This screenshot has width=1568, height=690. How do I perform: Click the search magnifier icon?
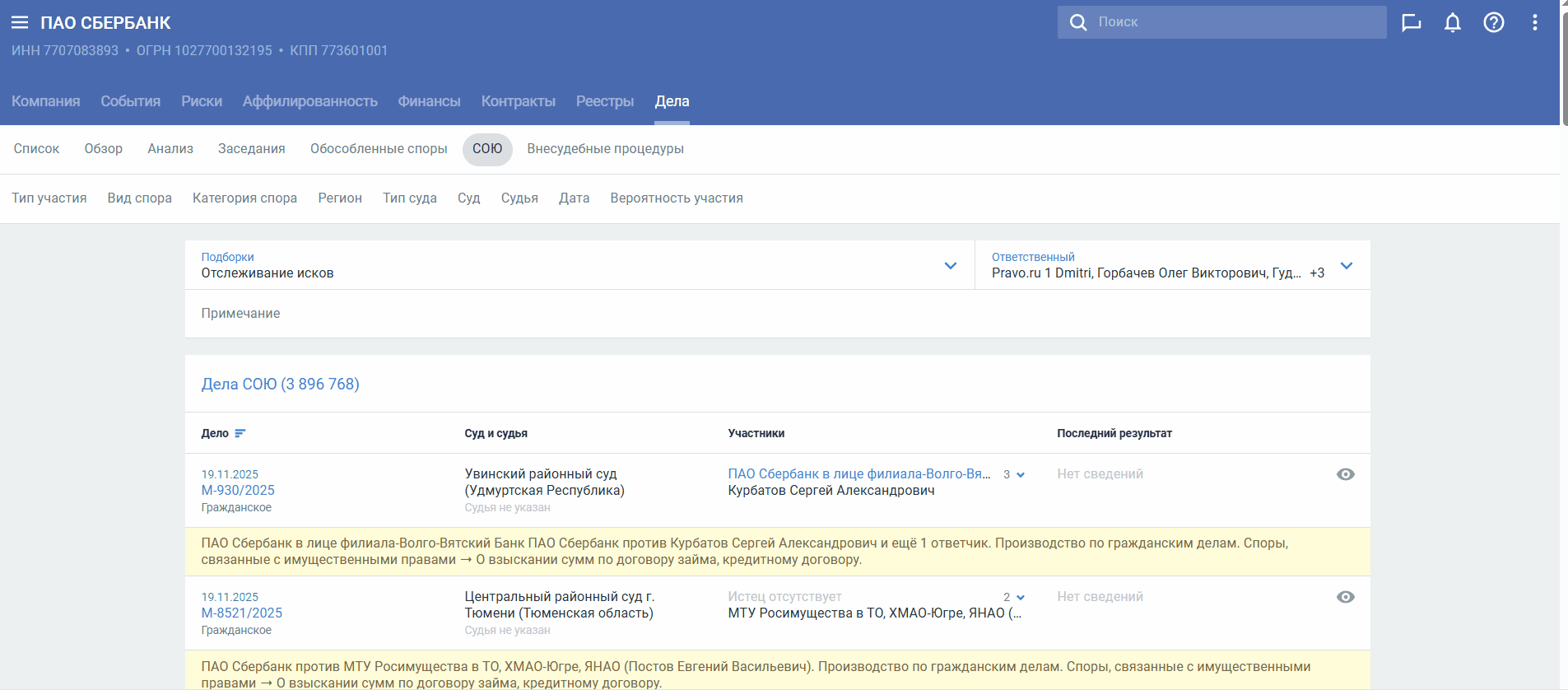coord(1078,22)
